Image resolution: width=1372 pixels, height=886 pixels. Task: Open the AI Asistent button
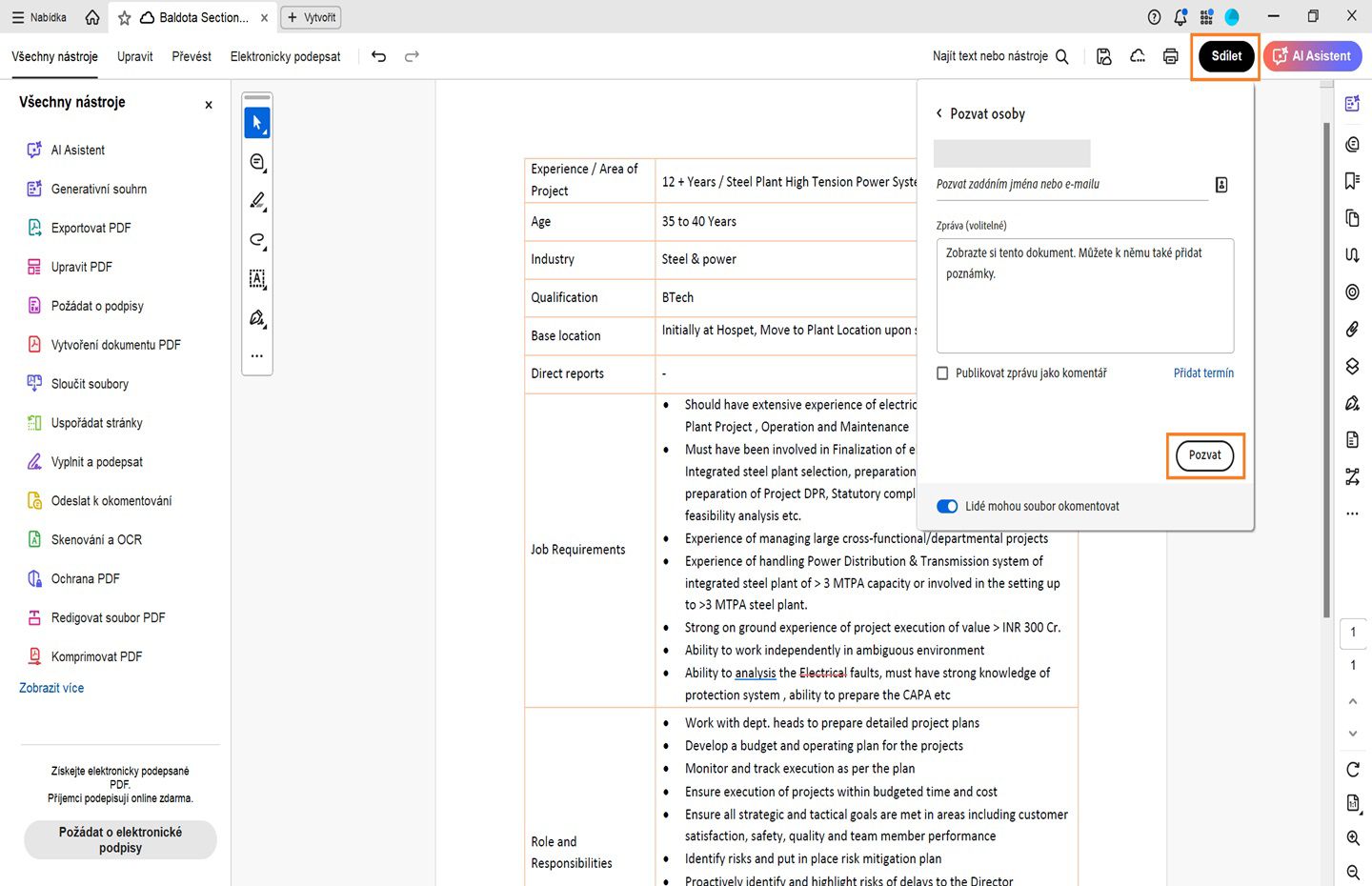(1313, 56)
